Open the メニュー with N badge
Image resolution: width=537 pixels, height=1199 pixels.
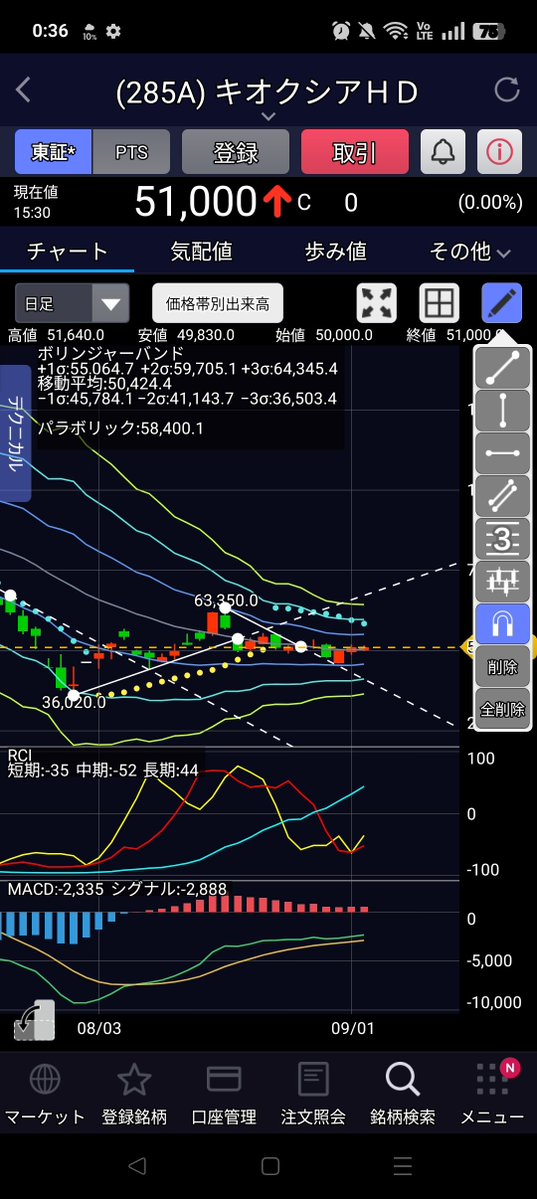tap(492, 1093)
